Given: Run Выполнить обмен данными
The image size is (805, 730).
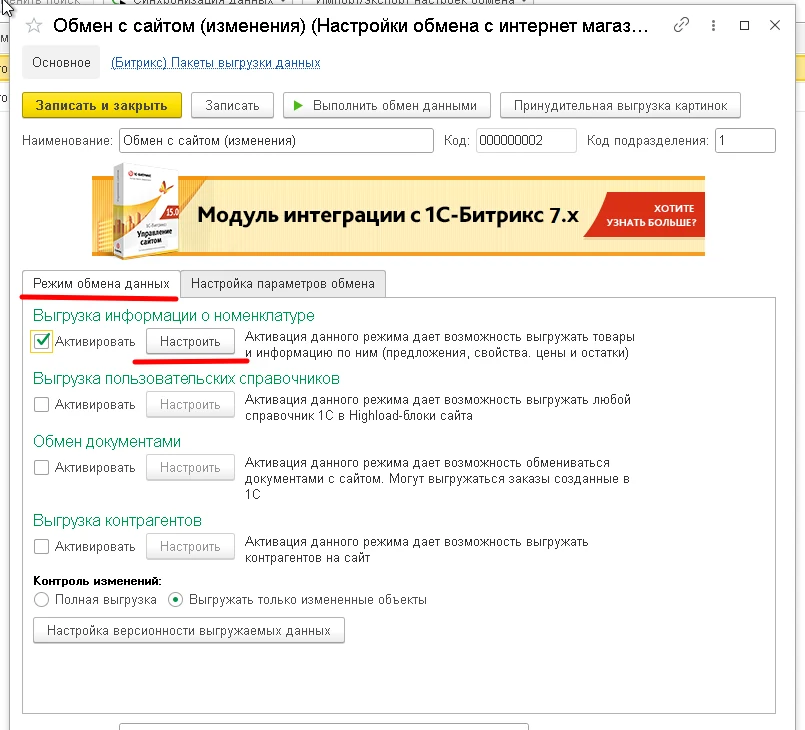Looking at the screenshot, I should tap(387, 105).
